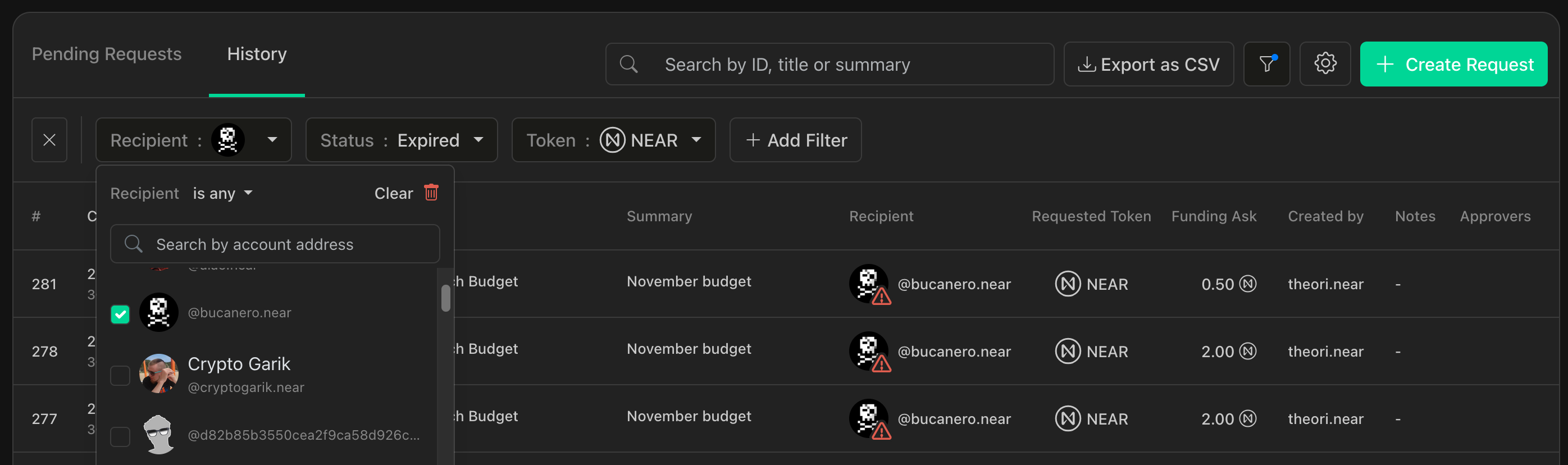Click the Notes column header

pyautogui.click(x=1415, y=216)
